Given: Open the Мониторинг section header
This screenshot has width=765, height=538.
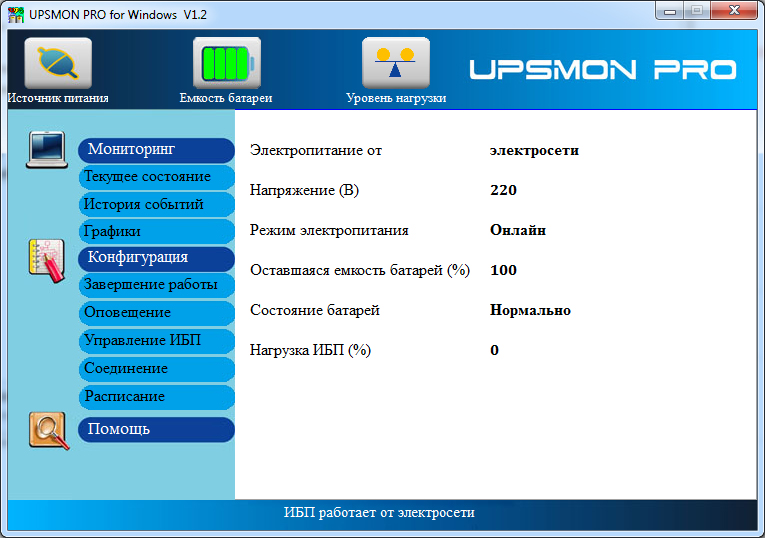Looking at the screenshot, I should click(x=156, y=150).
